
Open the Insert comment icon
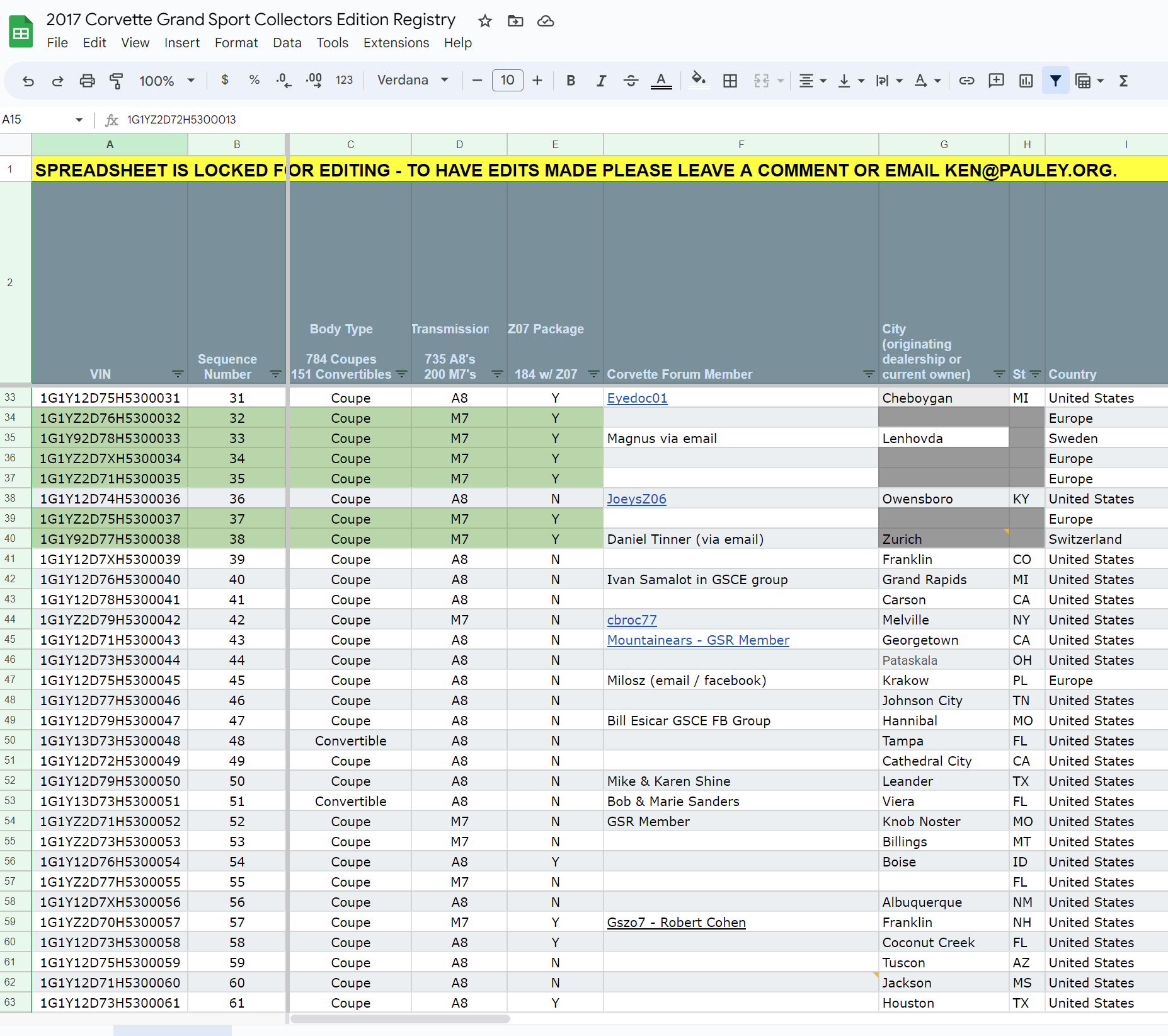pyautogui.click(x=996, y=81)
